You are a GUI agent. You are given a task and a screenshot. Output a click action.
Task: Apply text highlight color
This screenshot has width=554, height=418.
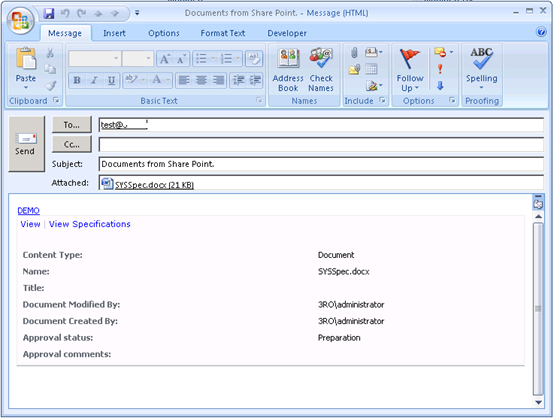point(131,80)
